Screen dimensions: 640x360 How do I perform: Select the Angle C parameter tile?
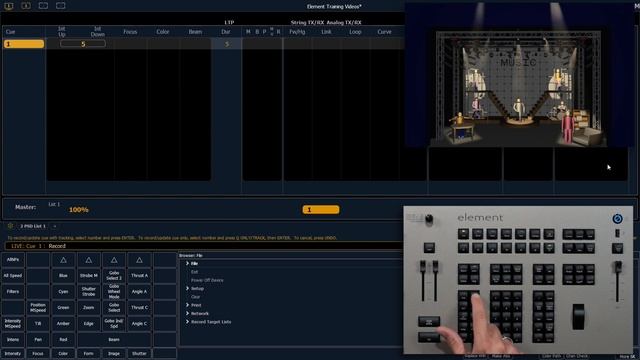point(139,323)
